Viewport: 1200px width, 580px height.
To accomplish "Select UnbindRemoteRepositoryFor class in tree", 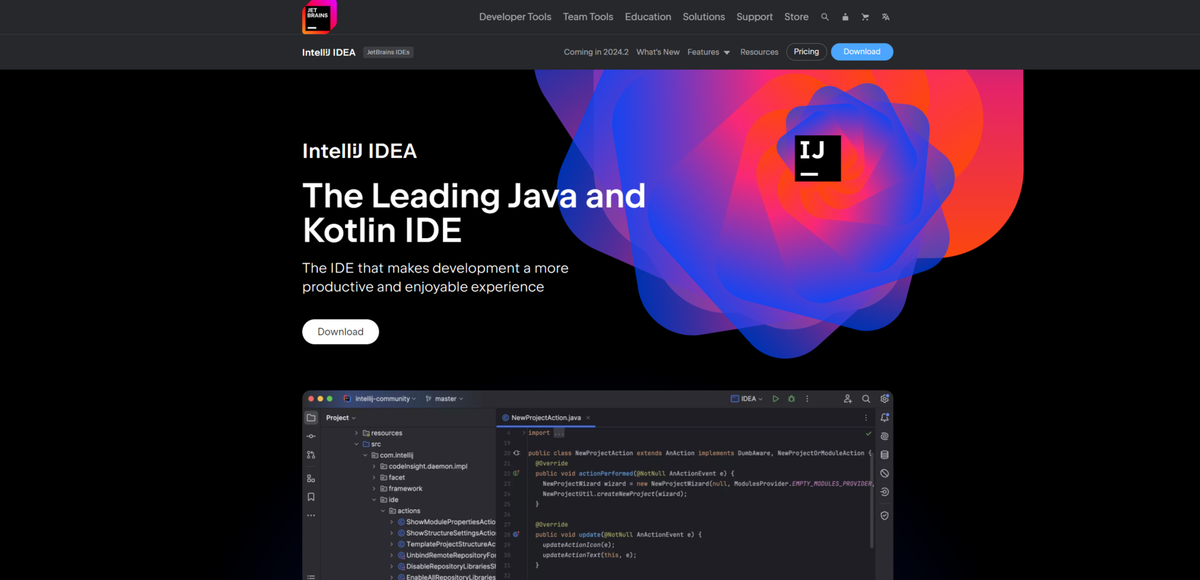I will [x=446, y=555].
